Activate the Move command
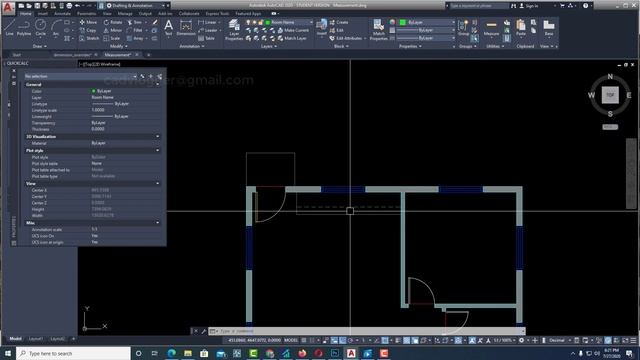The width and height of the screenshot is (640, 360). [88, 22]
